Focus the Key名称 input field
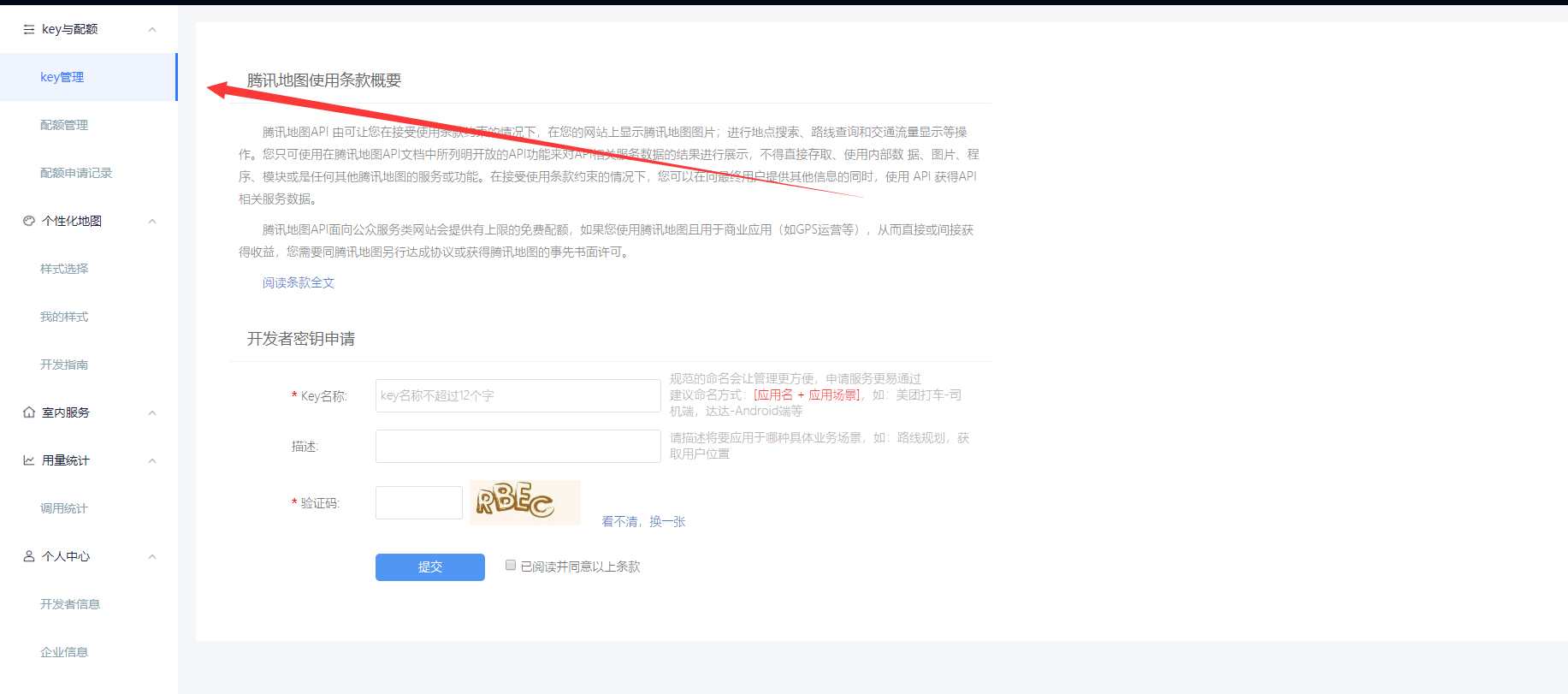1568x694 pixels. 518,395
